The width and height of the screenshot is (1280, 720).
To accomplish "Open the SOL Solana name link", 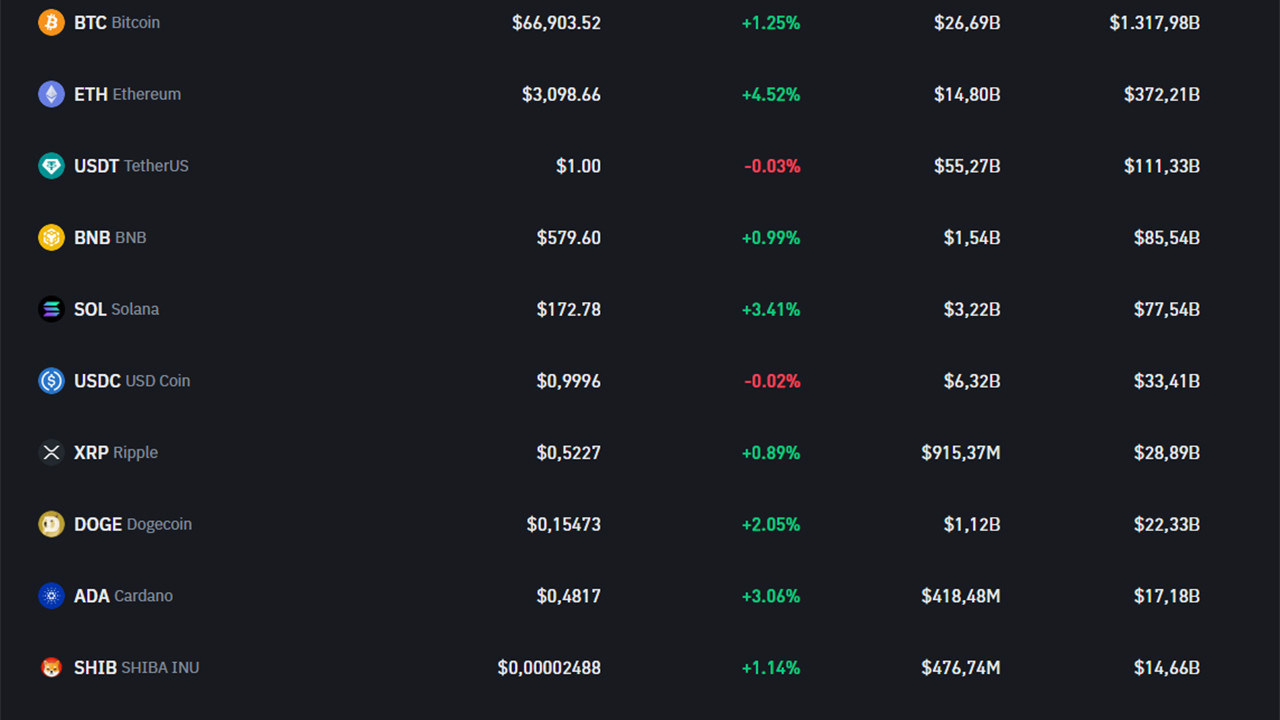I will tap(117, 309).
